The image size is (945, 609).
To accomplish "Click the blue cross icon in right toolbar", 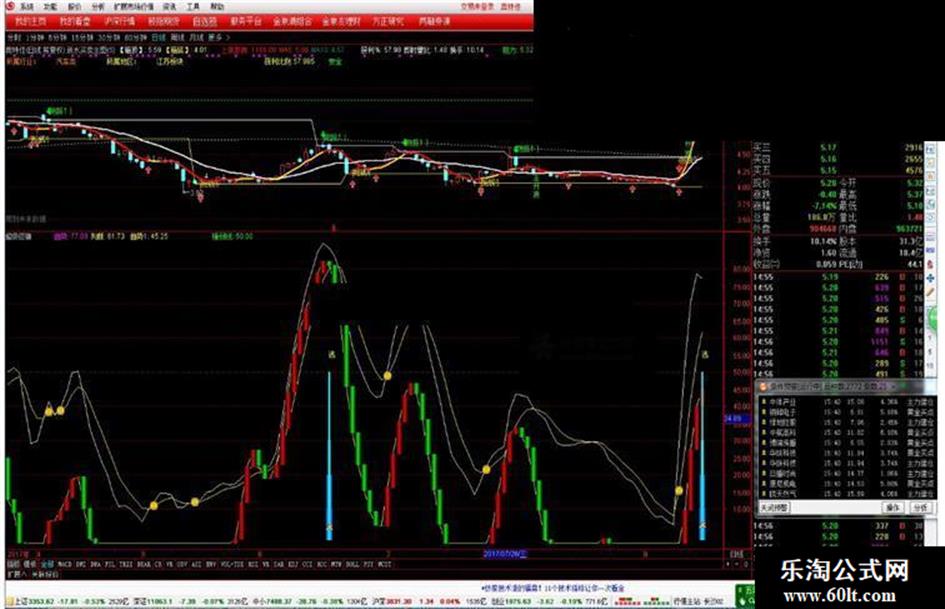I will pos(931,279).
